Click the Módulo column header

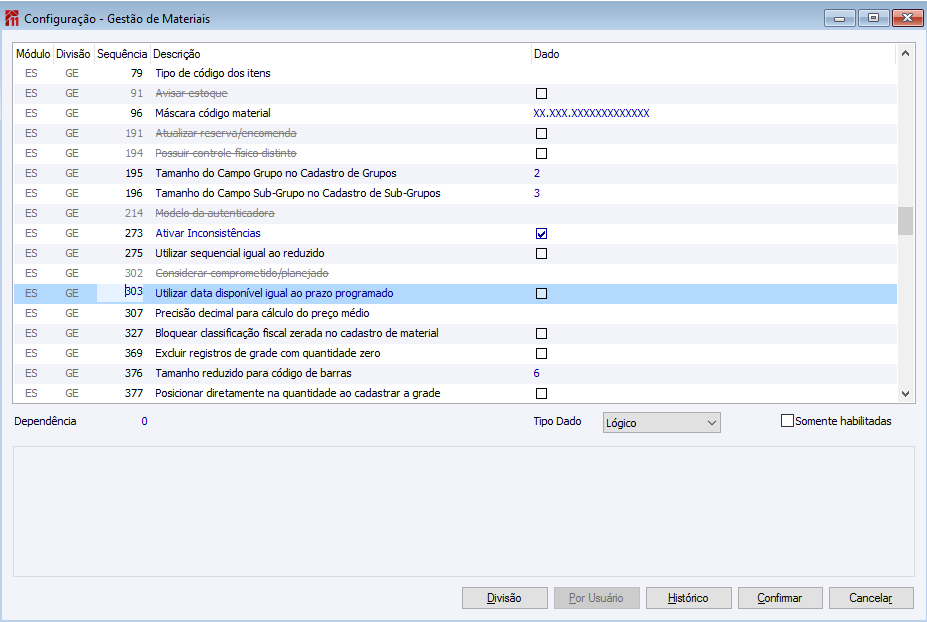(34, 54)
